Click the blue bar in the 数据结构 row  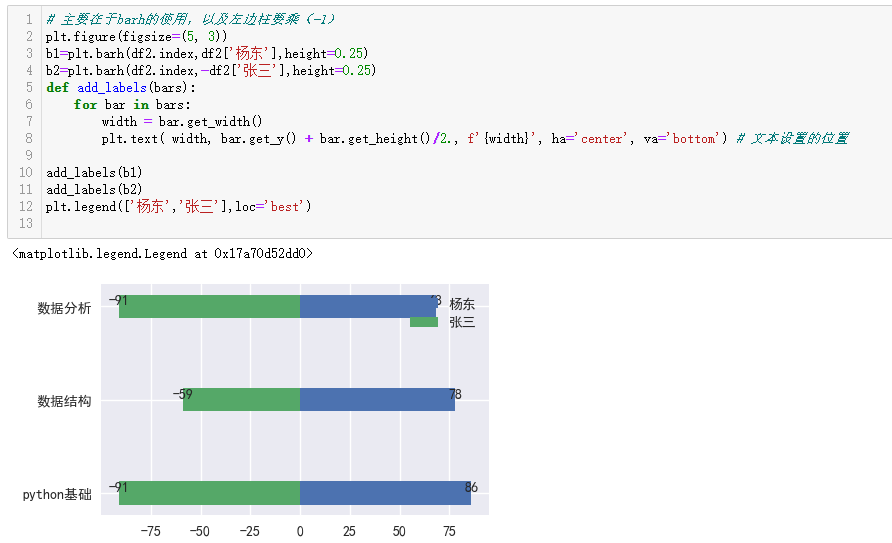pyautogui.click(x=378, y=399)
